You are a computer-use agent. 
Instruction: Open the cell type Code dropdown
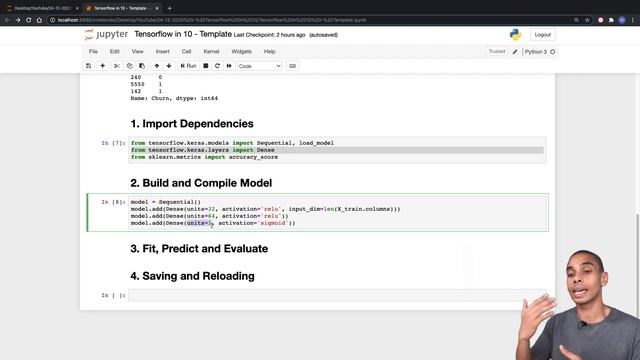click(260, 66)
